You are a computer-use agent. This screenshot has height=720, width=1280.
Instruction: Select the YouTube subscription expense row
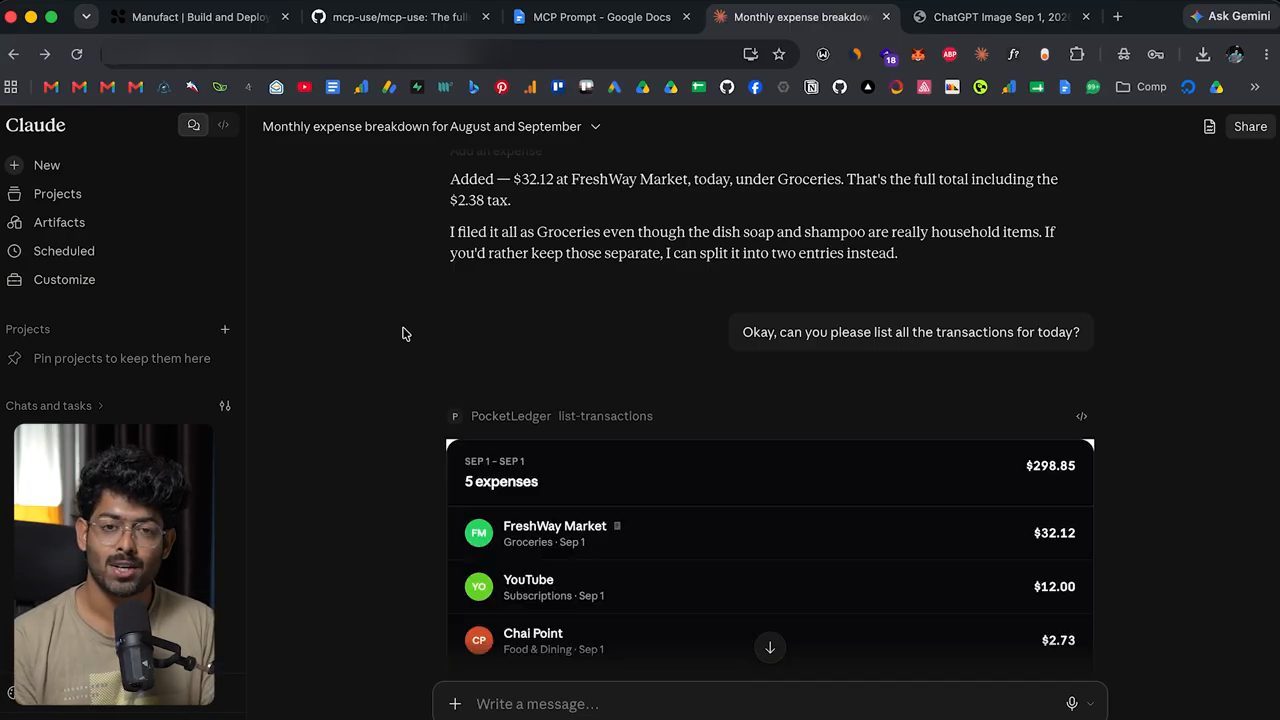point(770,587)
